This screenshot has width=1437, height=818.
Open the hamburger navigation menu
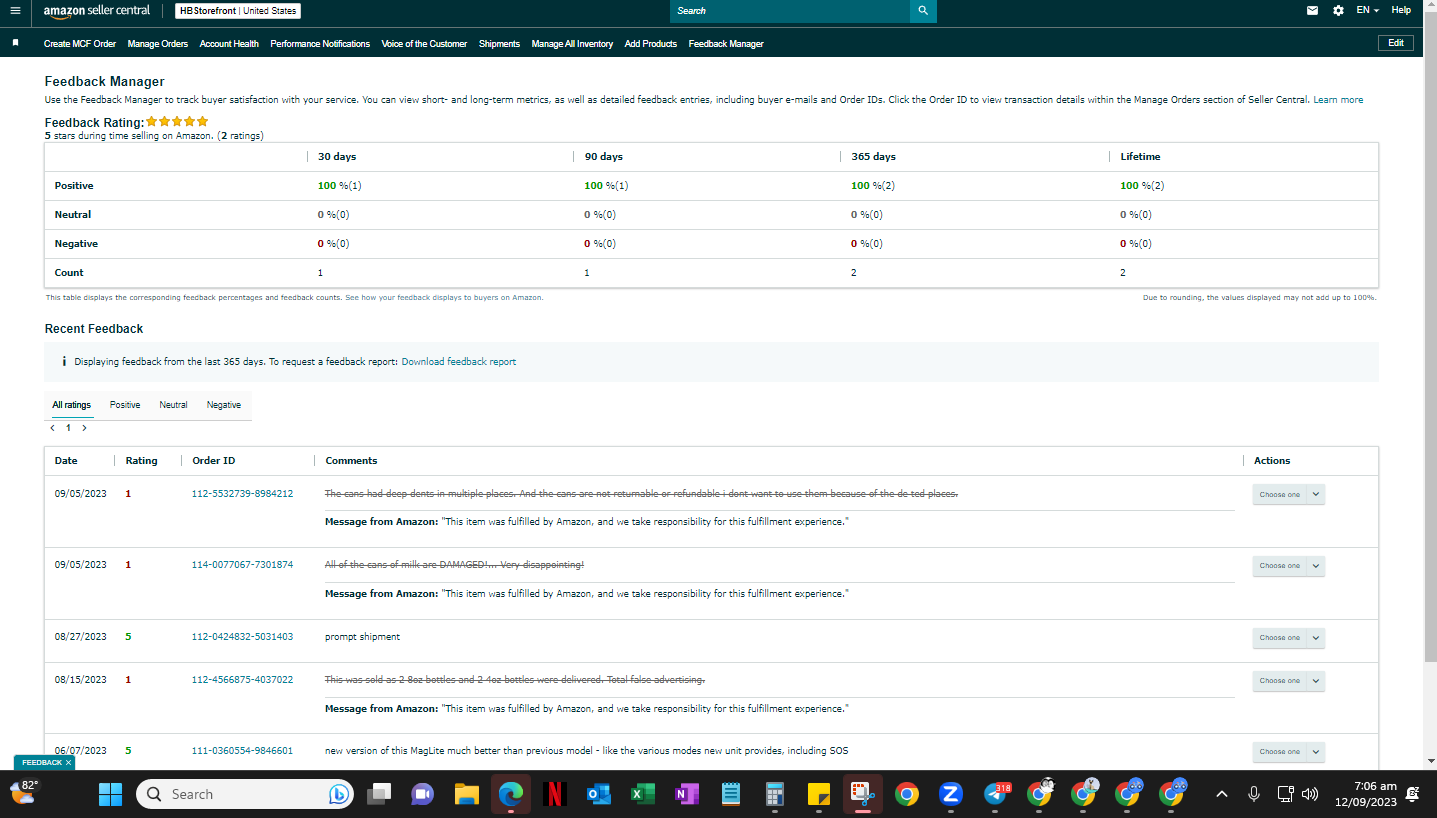pos(15,11)
